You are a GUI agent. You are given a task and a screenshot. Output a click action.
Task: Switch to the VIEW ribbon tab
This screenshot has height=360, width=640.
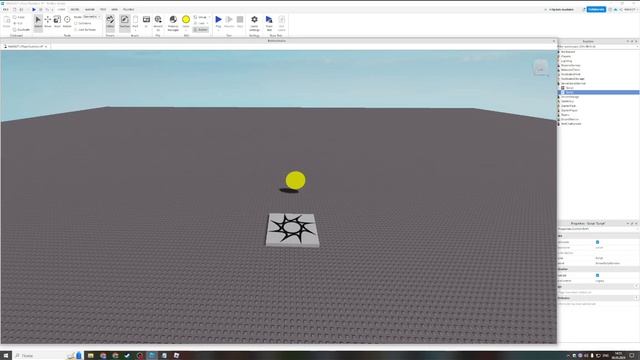115,9
